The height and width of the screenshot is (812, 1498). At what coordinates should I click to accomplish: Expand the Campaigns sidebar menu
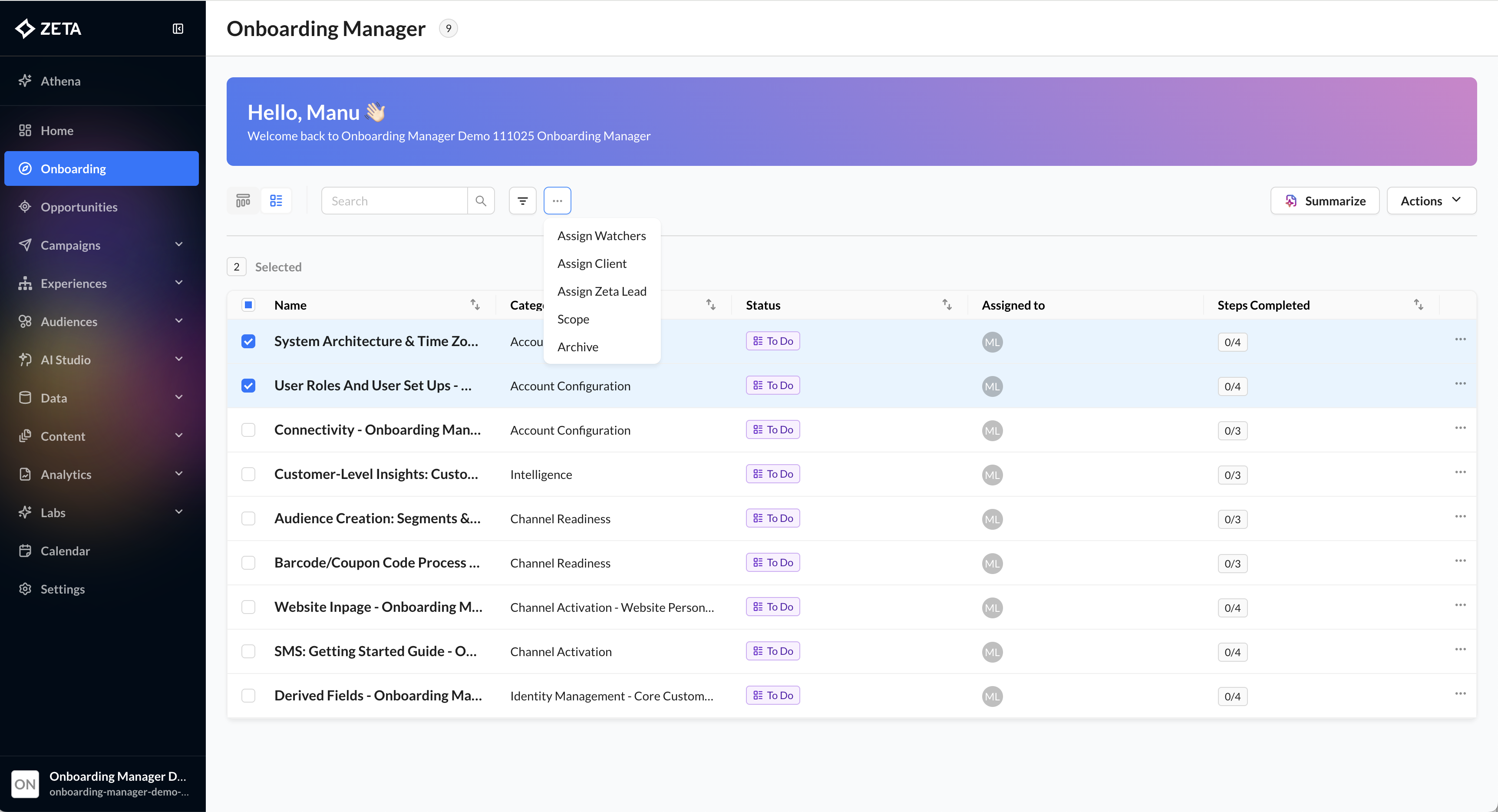tap(178, 245)
